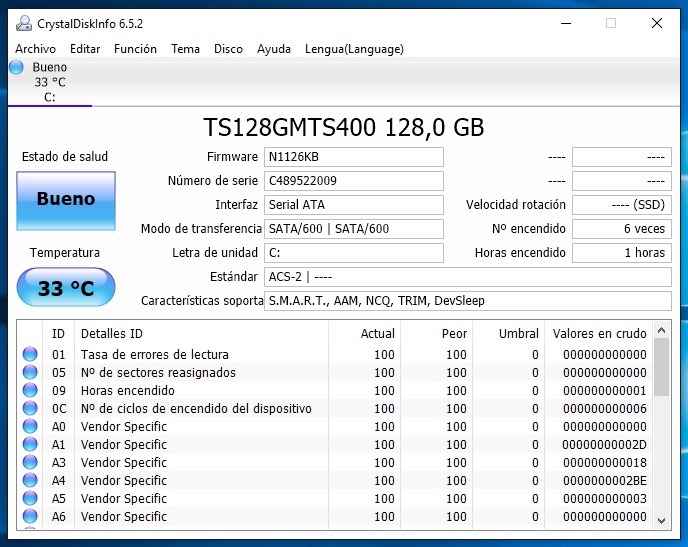Click status icon for attribute A3
The height and width of the screenshot is (547, 688).
[x=30, y=462]
